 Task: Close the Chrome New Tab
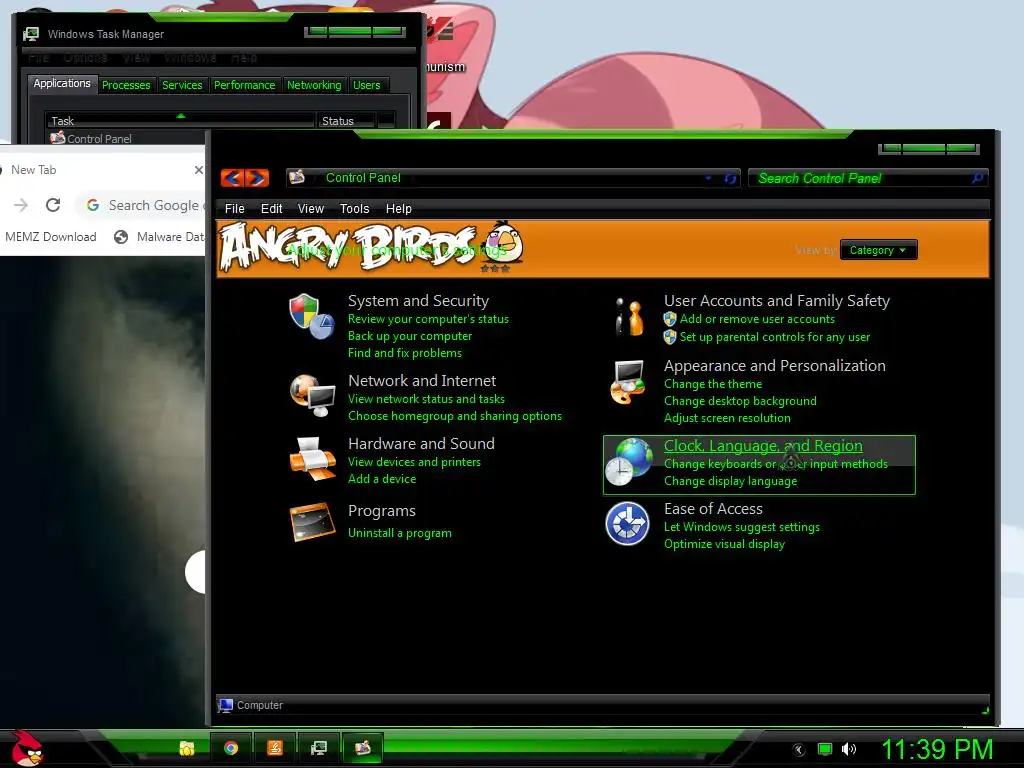pos(199,170)
